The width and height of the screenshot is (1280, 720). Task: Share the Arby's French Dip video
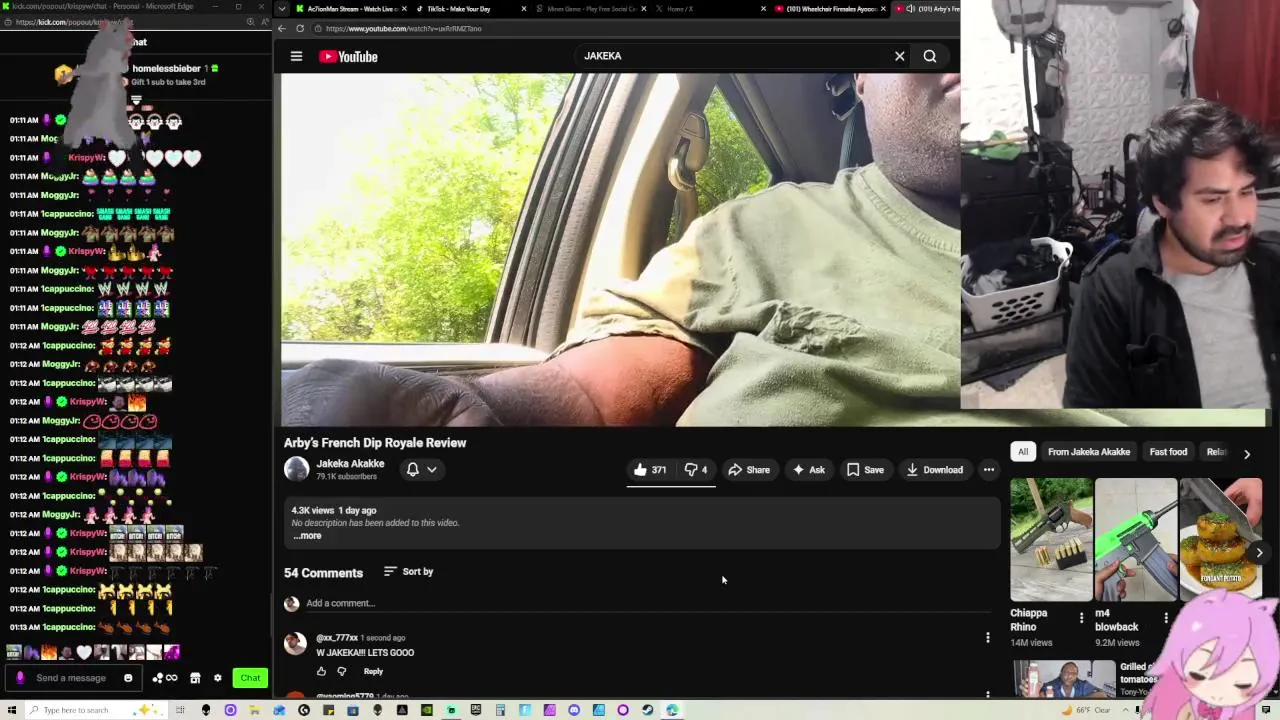click(748, 469)
